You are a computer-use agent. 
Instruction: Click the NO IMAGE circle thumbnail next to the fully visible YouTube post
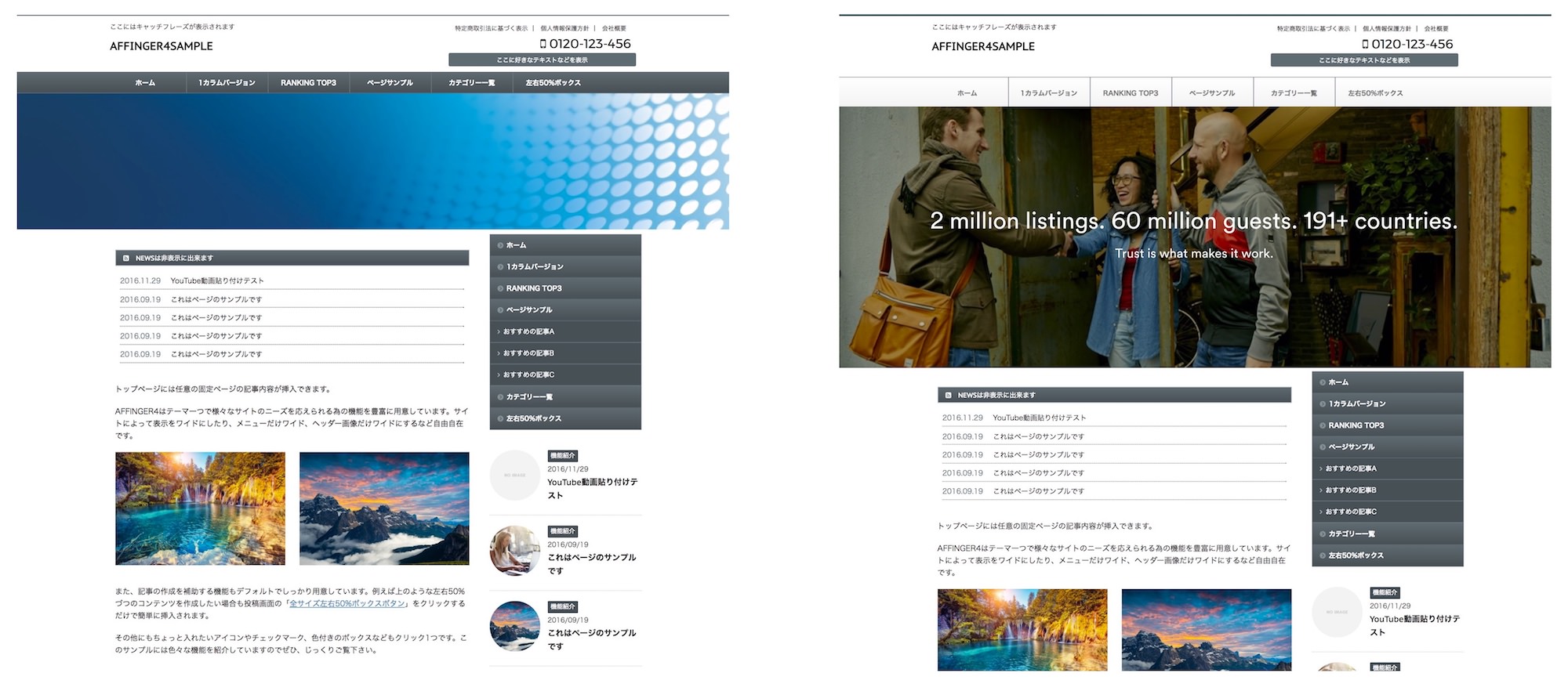coord(514,475)
